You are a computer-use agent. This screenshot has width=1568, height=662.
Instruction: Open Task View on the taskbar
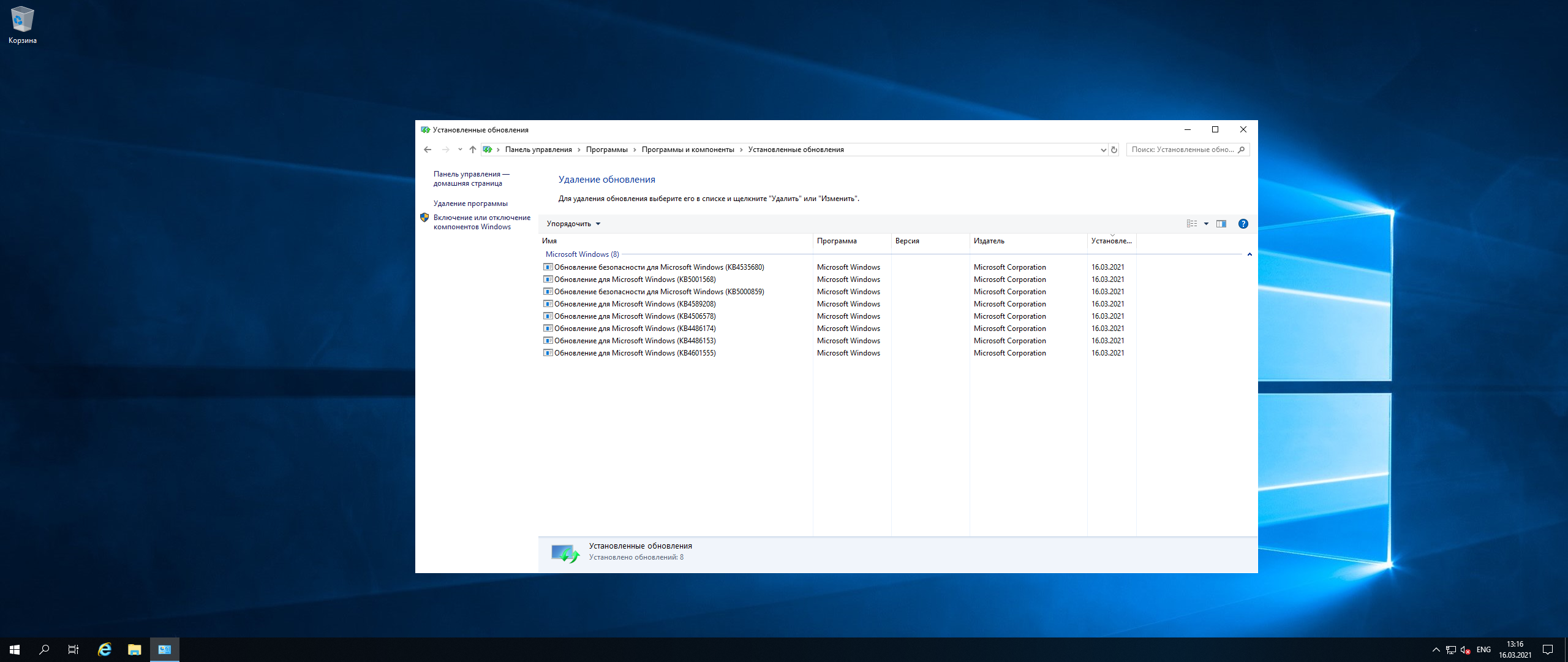(73, 650)
